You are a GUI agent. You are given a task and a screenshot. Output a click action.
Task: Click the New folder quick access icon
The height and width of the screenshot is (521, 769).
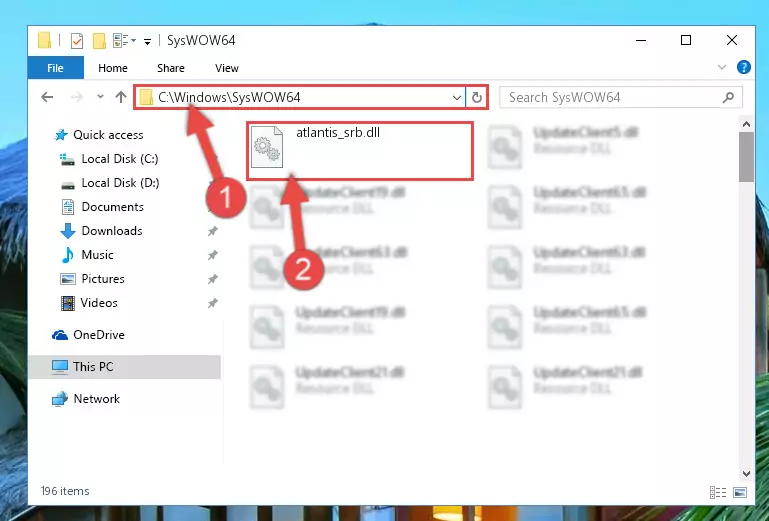point(99,41)
